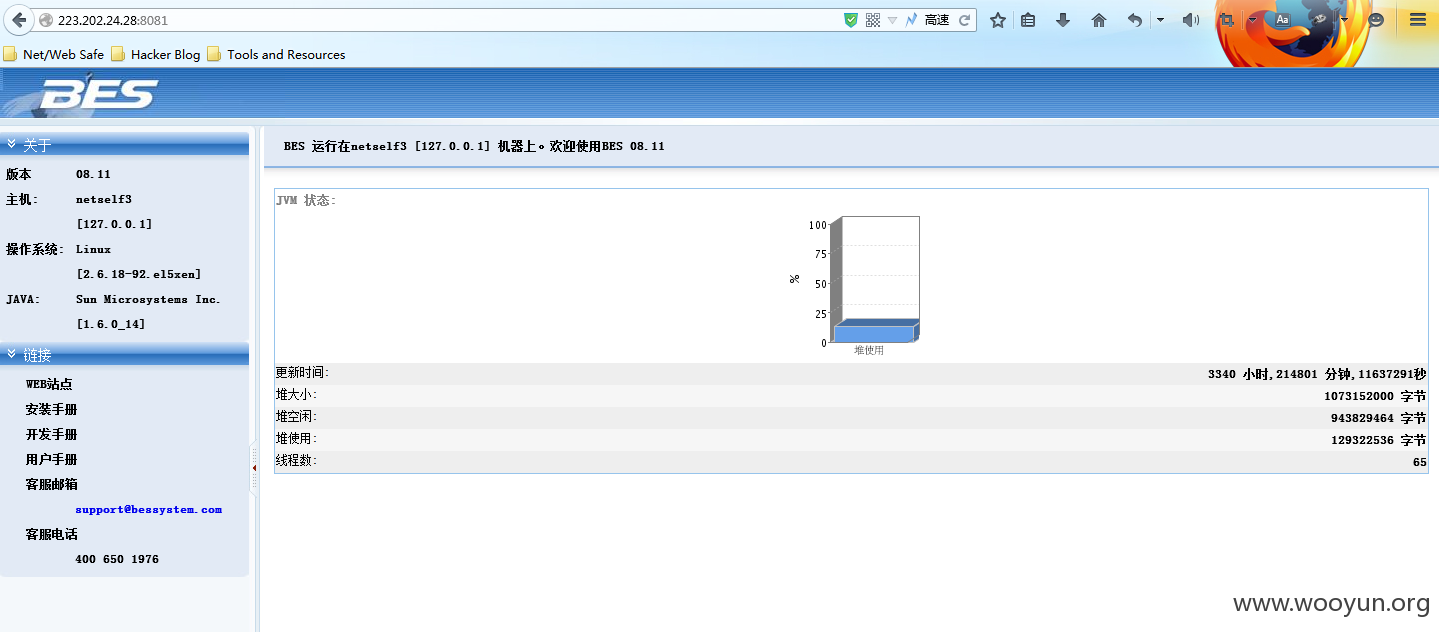Click the green security shield icon
Image resolution: width=1439 pixels, height=632 pixels.
pos(851,20)
